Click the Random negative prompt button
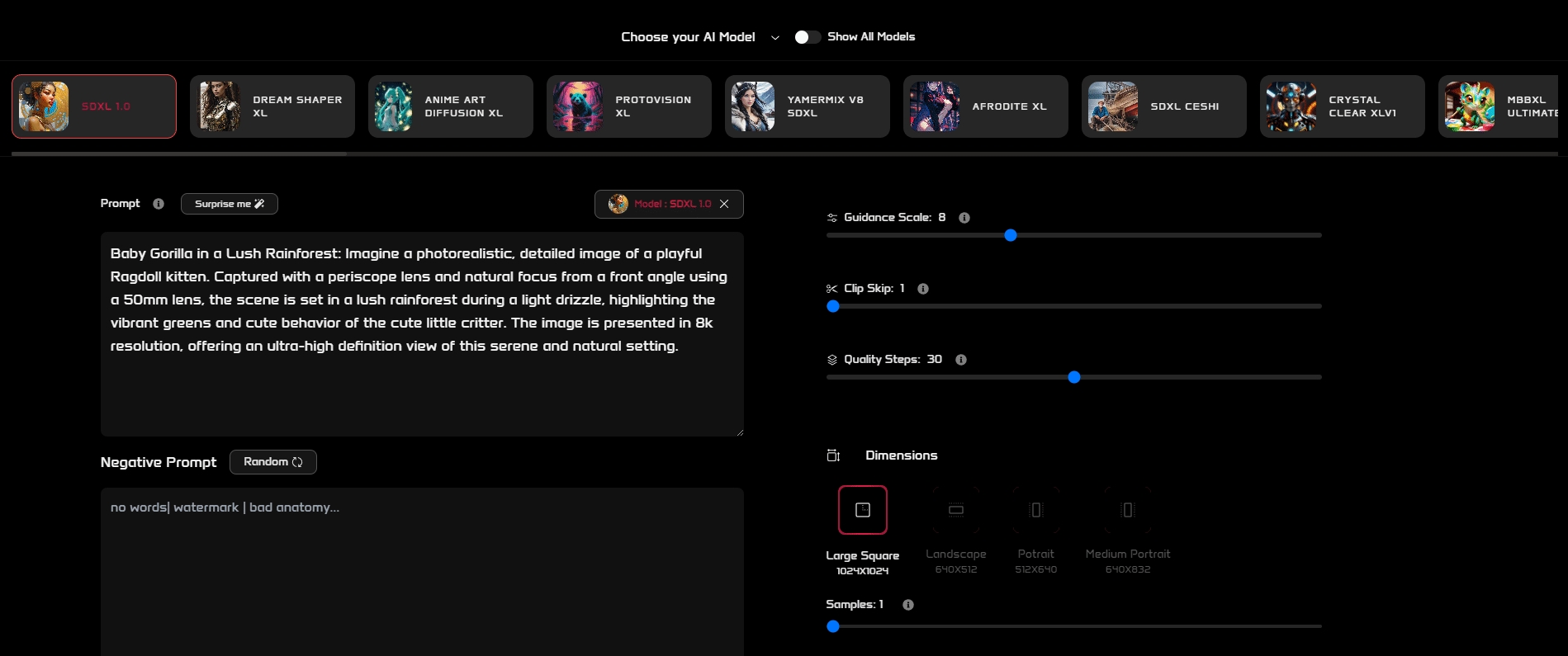Screen dimensions: 1568x656 pos(272,462)
